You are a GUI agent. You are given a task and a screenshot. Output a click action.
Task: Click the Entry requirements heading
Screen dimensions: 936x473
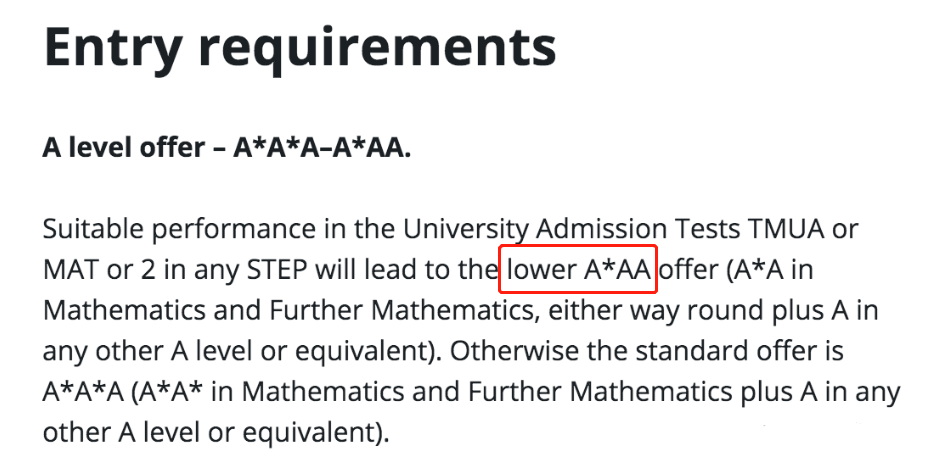point(300,48)
